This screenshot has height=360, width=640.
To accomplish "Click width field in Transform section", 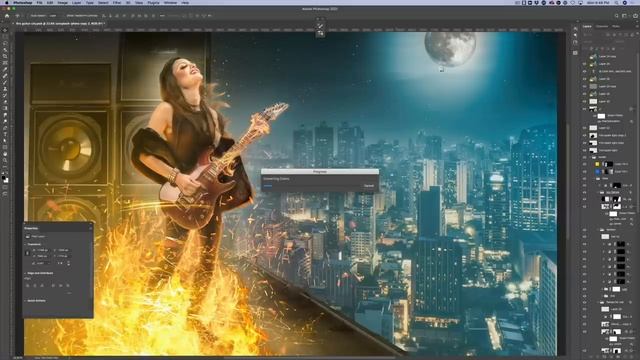I will 43,250.
